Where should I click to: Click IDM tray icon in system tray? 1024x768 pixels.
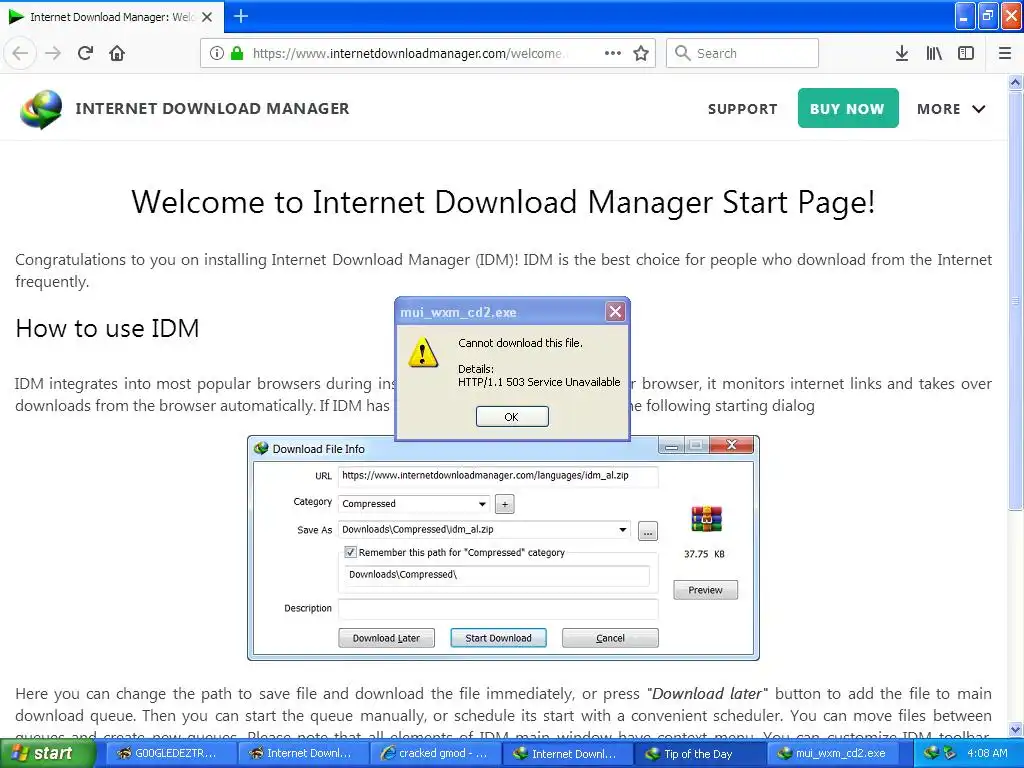931,753
